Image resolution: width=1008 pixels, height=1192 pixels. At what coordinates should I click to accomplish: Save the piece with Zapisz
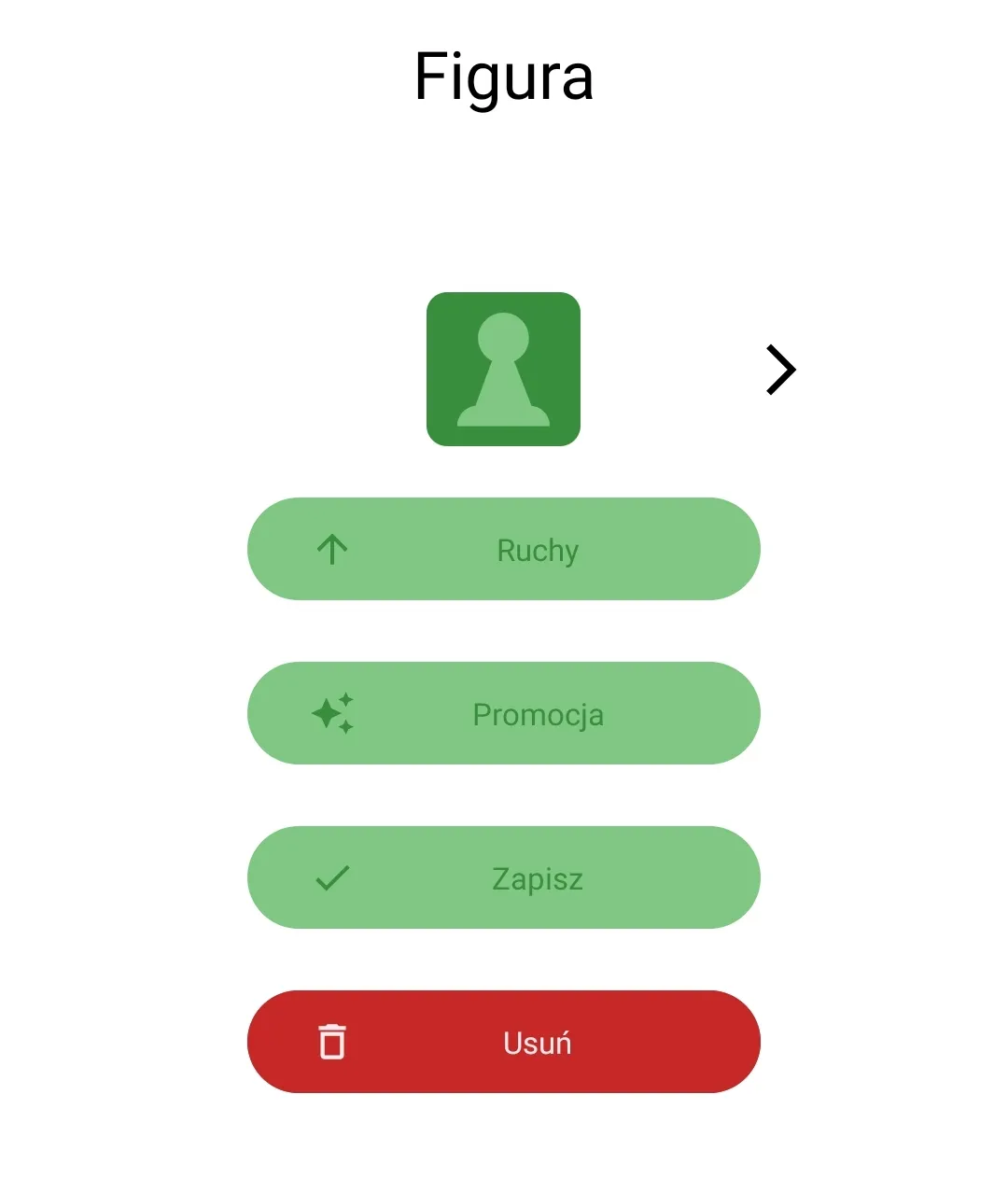coord(504,877)
